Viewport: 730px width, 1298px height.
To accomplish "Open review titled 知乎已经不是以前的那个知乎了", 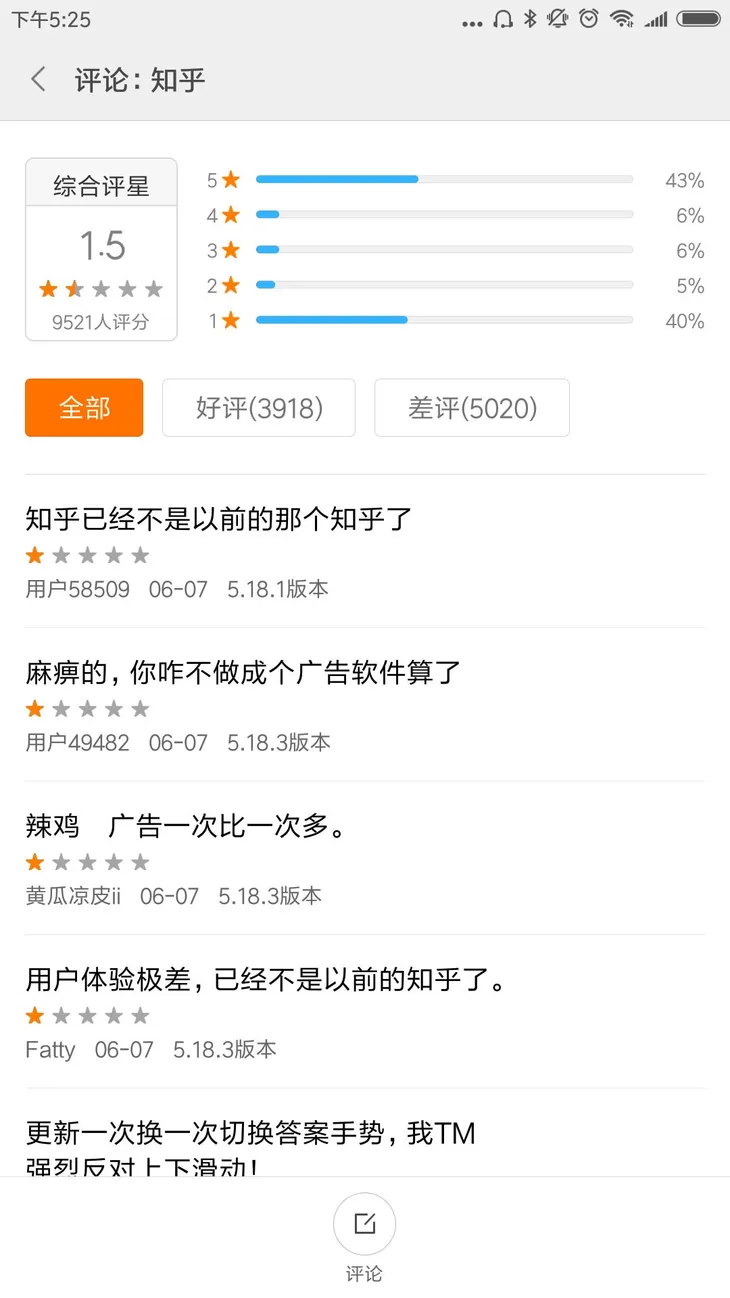I will [219, 519].
